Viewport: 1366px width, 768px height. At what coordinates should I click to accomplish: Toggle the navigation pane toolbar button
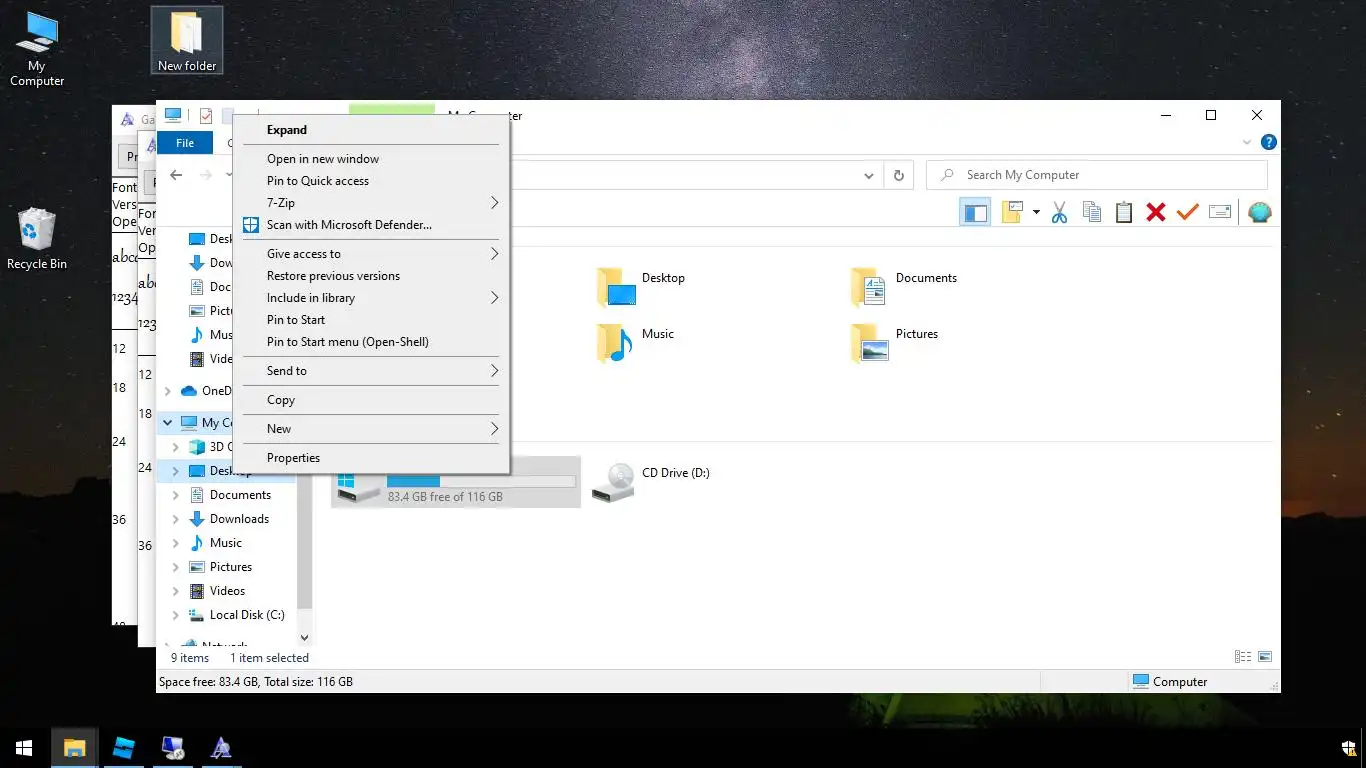click(x=975, y=212)
